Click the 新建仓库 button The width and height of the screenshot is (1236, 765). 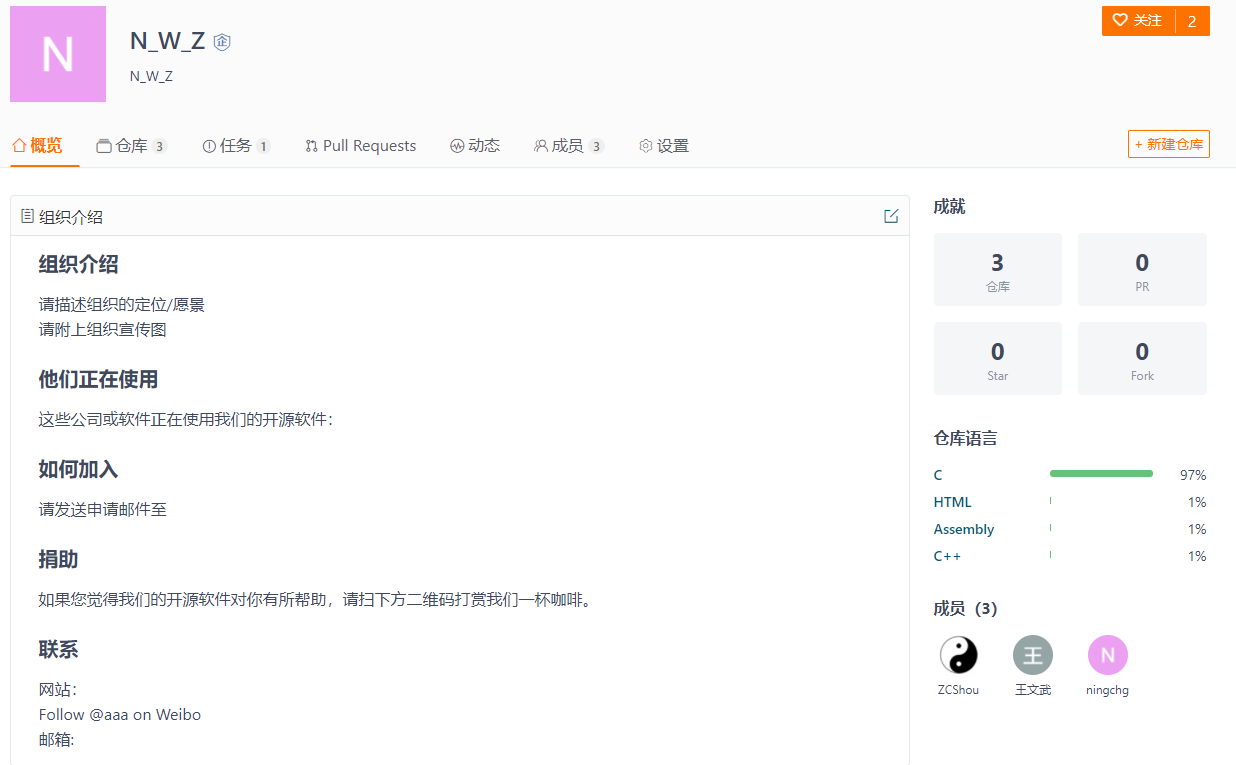pyautogui.click(x=1168, y=144)
